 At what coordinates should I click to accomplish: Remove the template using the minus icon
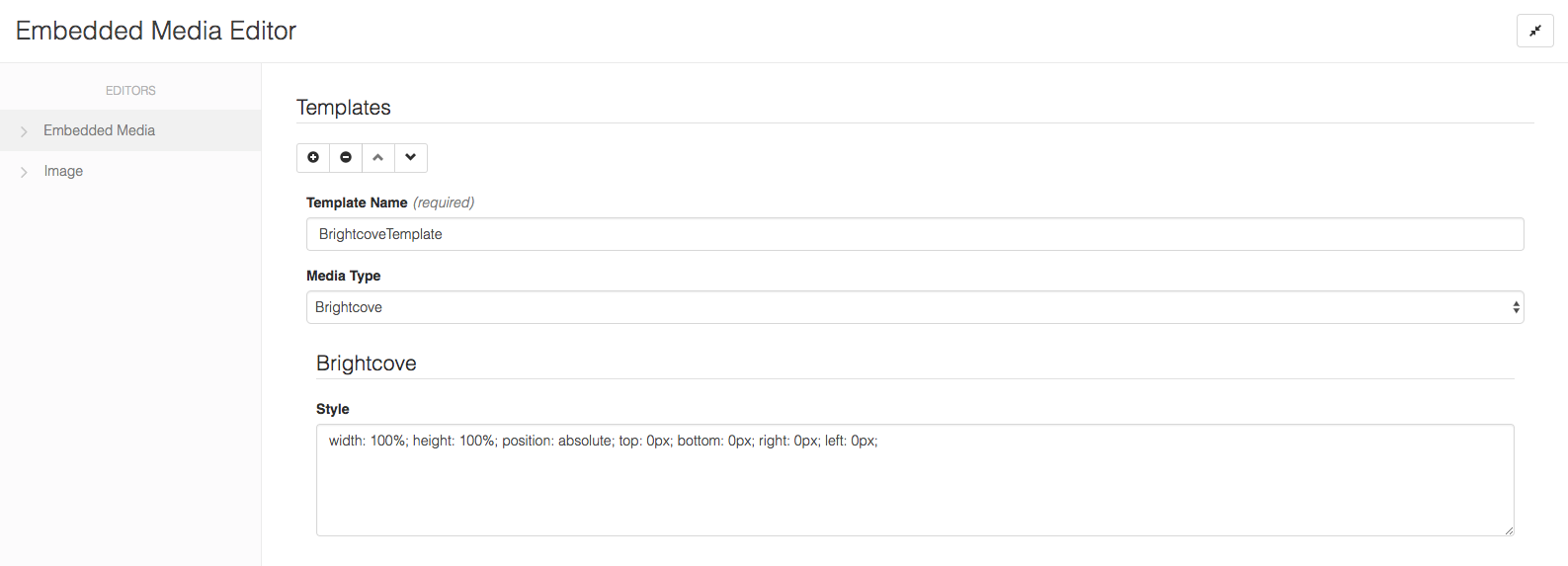(x=346, y=158)
